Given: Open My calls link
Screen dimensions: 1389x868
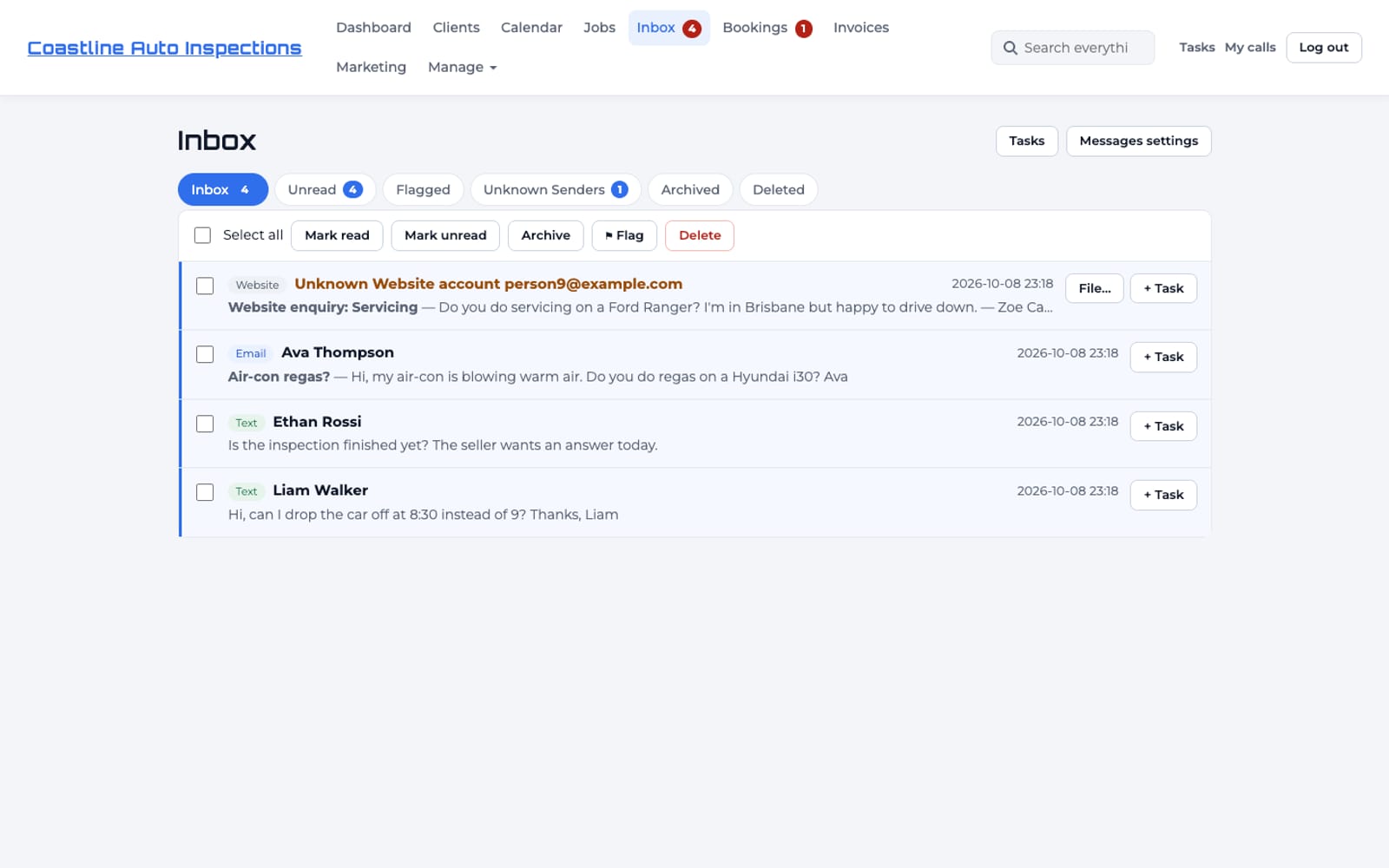Looking at the screenshot, I should click(1250, 48).
